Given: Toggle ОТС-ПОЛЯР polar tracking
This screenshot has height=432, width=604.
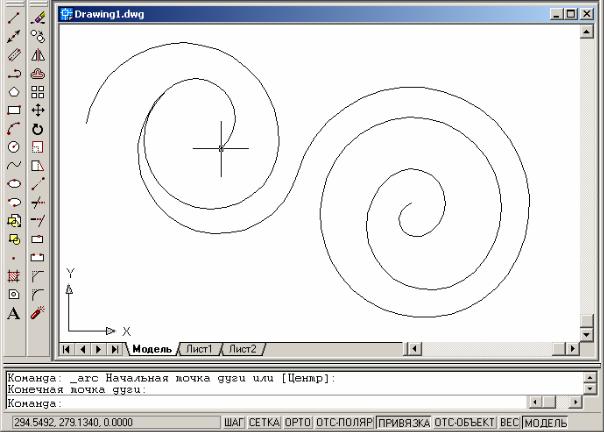Looking at the screenshot, I should point(344,422).
